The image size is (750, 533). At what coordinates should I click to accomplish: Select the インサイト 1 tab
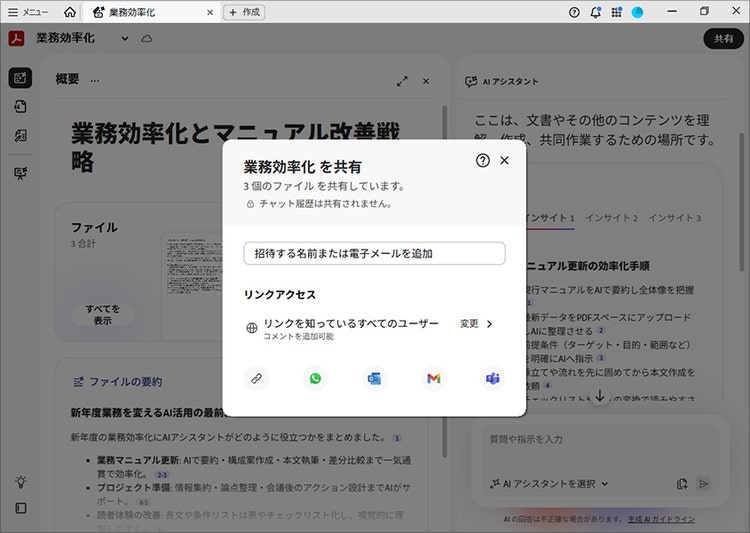pyautogui.click(x=550, y=218)
